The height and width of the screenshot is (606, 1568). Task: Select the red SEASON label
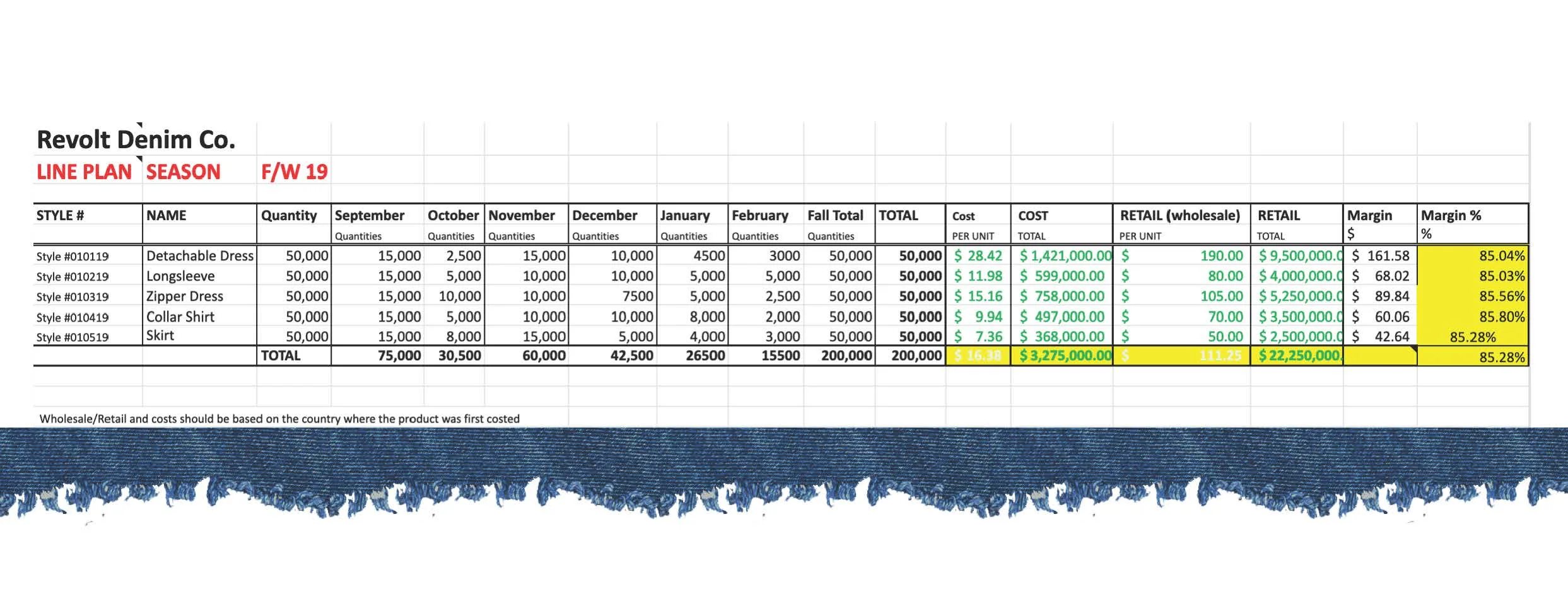coord(183,172)
